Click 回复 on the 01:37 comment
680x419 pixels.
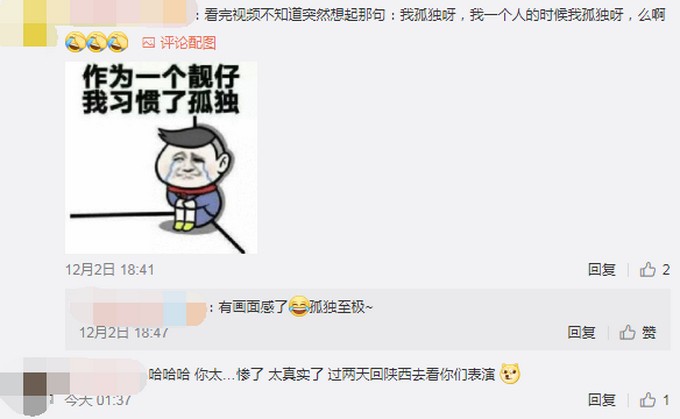602,399
